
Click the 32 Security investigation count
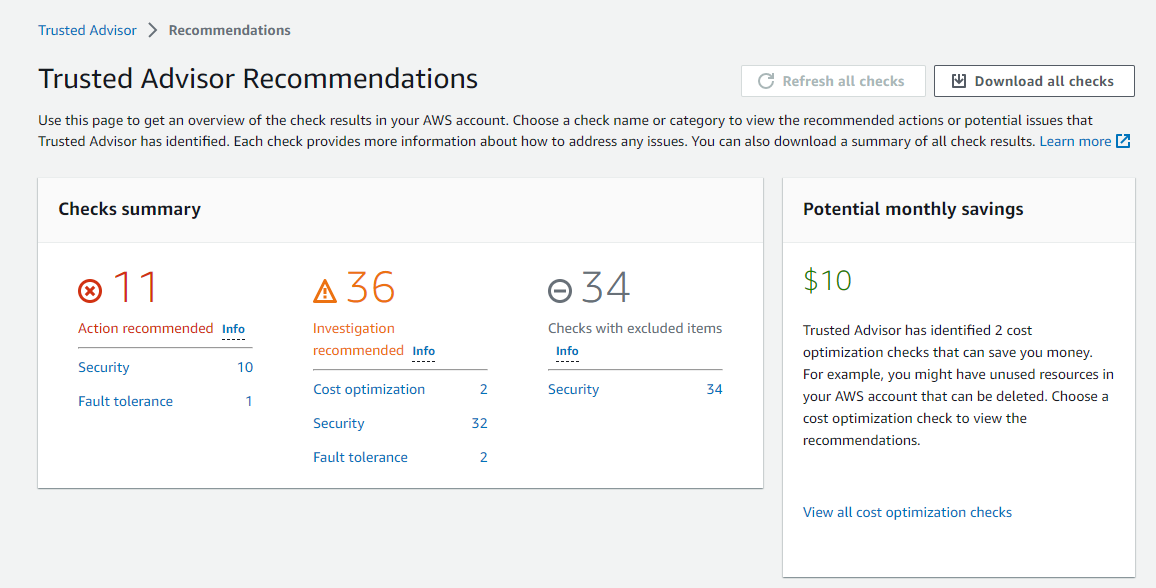479,423
